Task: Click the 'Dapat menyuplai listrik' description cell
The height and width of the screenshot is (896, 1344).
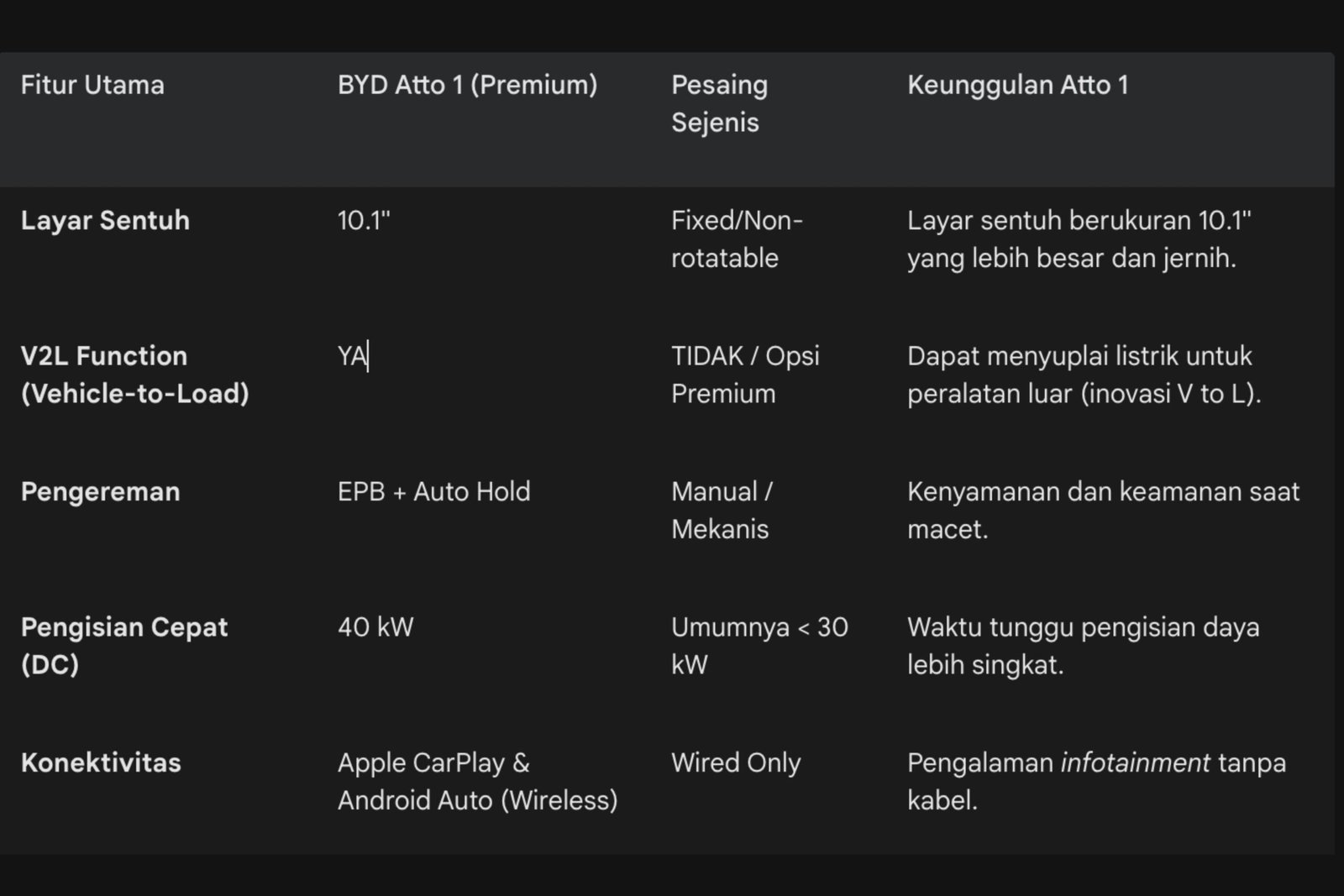Action: click(x=1084, y=375)
